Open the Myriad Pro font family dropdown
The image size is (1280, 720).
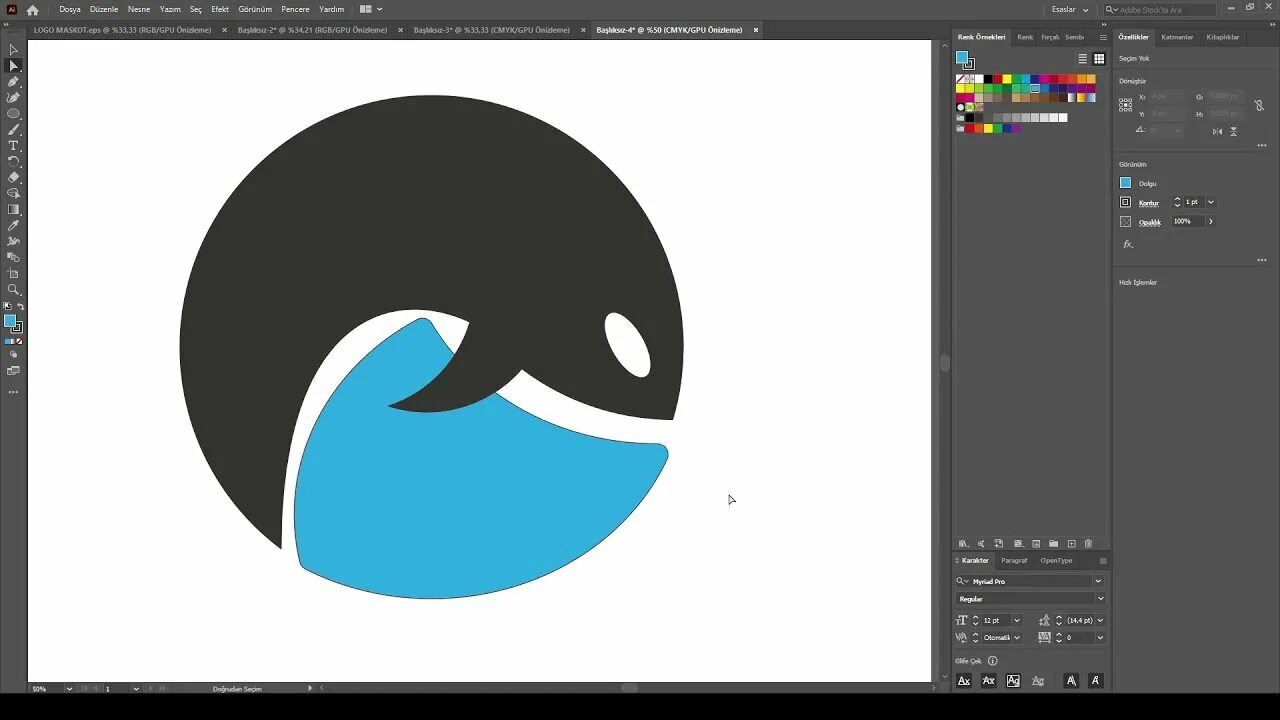coord(1098,581)
